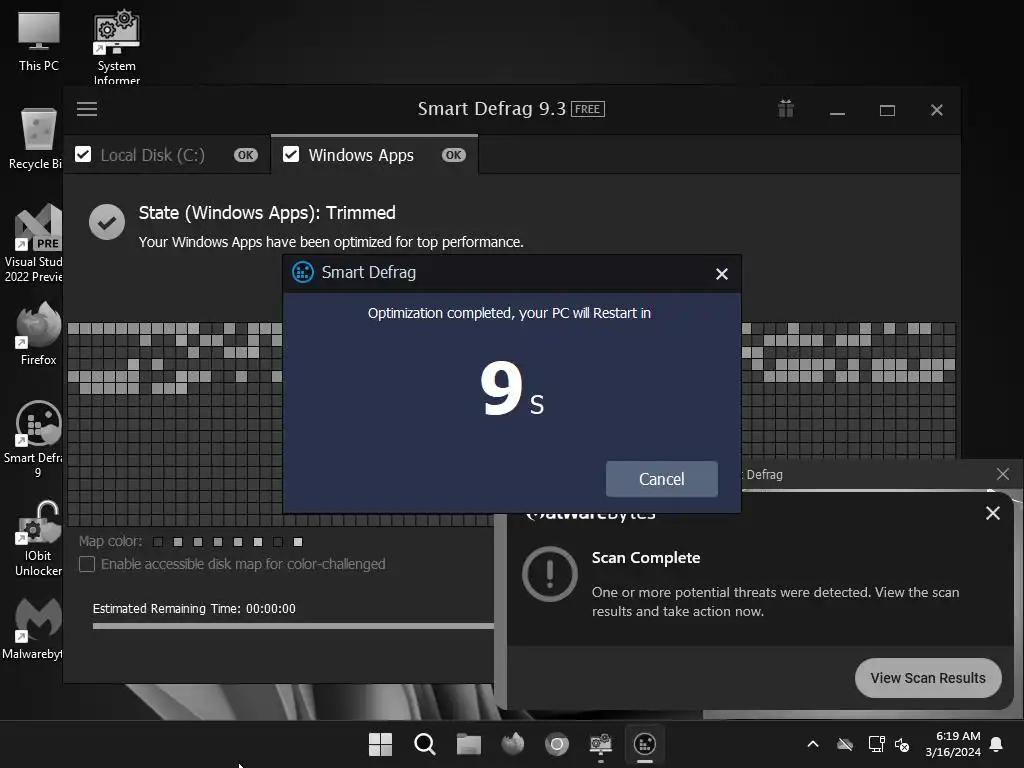Click the OneDrive tray icon
This screenshot has height=768, width=1024.
point(844,744)
